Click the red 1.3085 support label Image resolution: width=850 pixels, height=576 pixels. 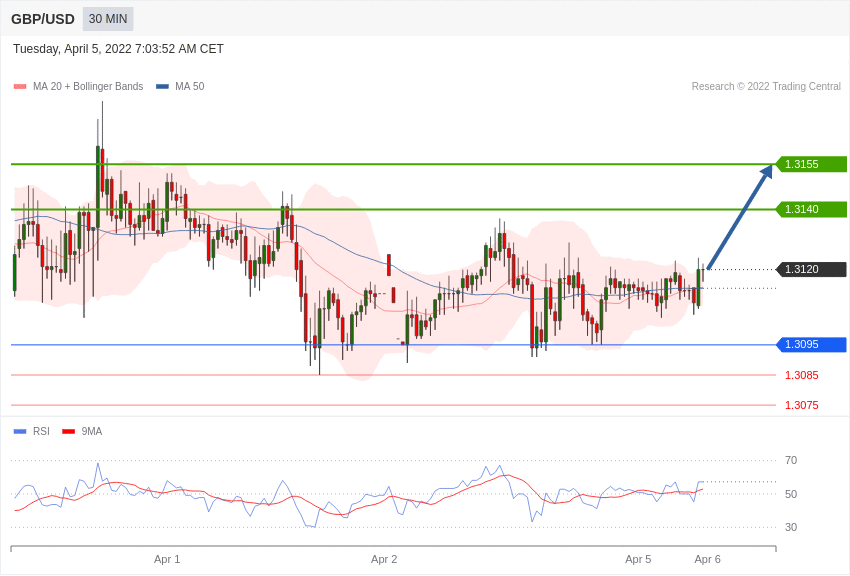802,375
